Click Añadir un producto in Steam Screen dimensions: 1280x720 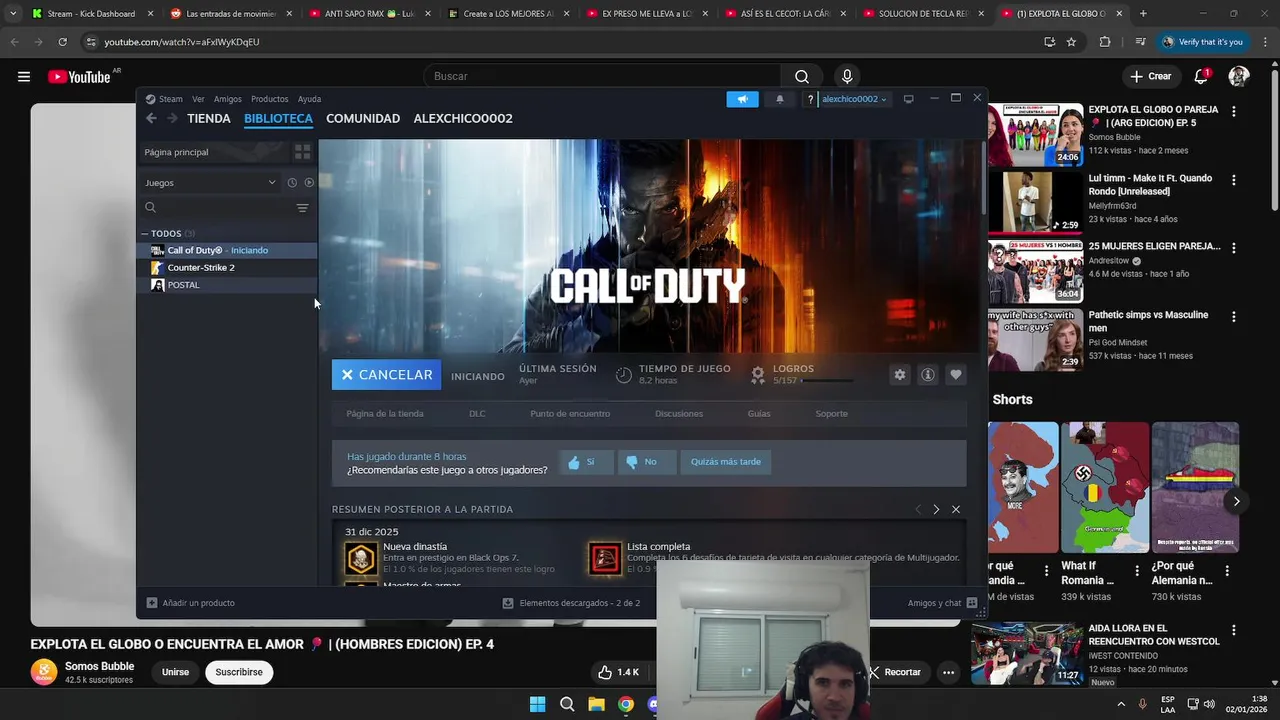click(191, 603)
